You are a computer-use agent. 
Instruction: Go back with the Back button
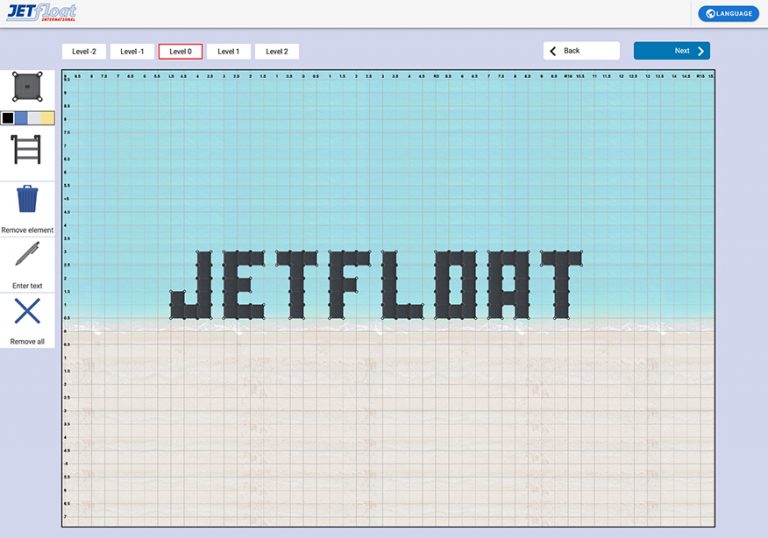point(581,50)
